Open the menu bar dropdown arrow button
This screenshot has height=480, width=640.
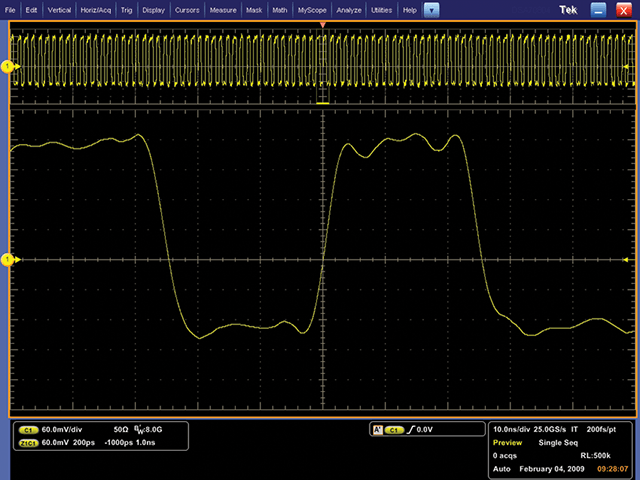(431, 10)
